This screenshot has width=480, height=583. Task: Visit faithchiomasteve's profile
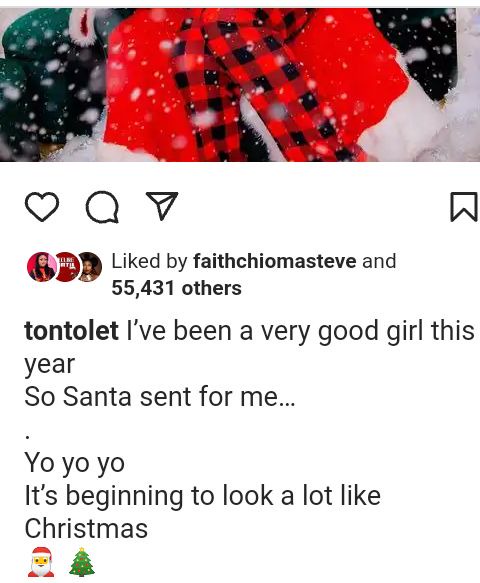click(x=275, y=261)
